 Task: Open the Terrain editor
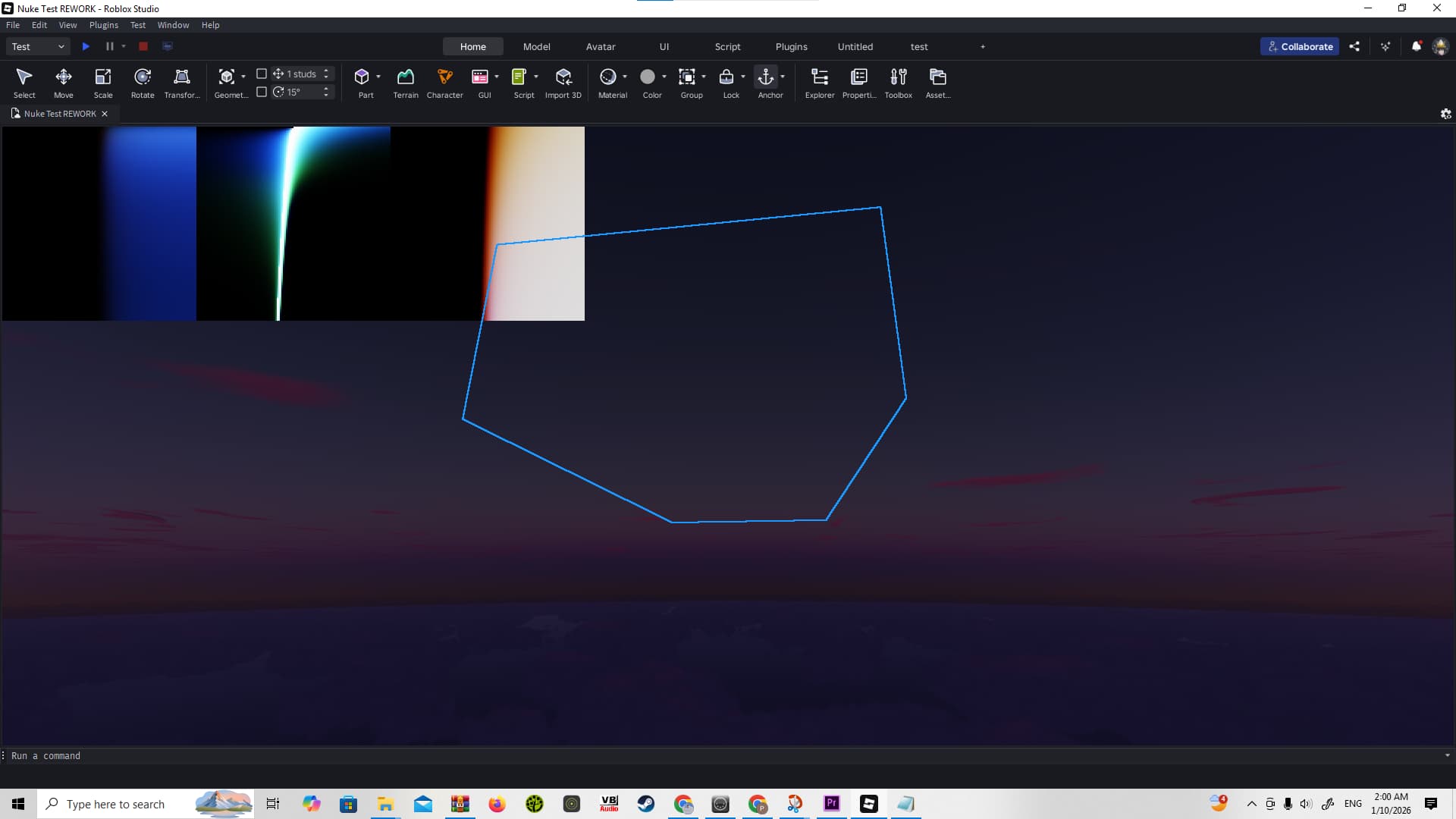[406, 83]
